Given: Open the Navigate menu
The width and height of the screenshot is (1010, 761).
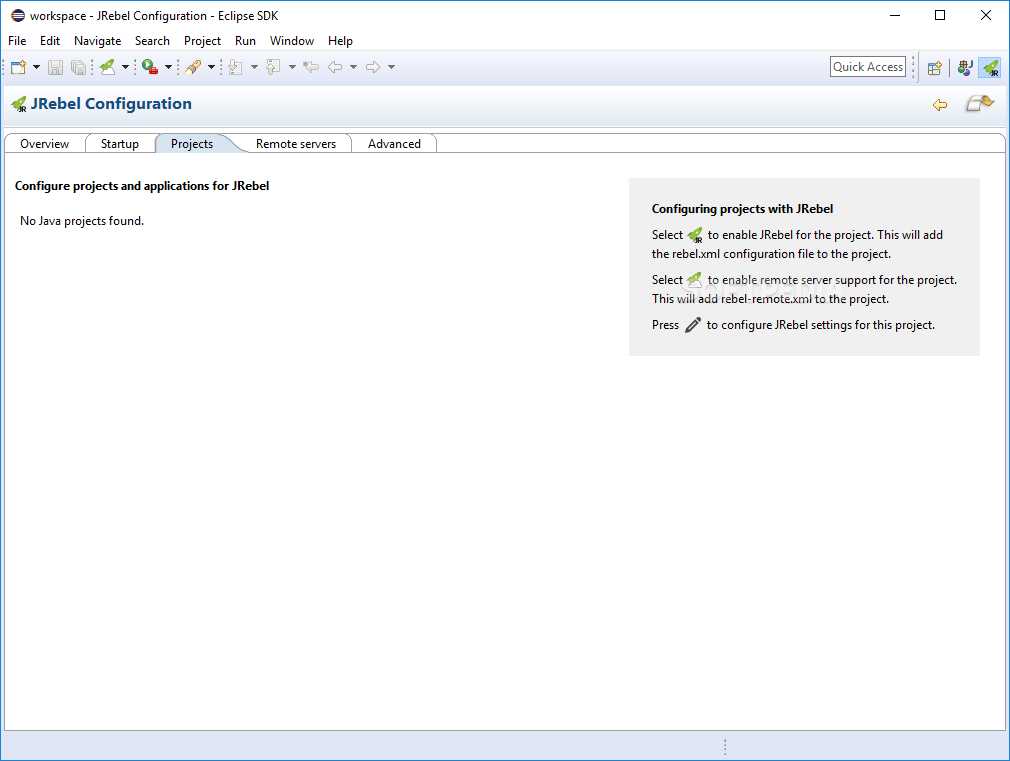Looking at the screenshot, I should coord(97,41).
